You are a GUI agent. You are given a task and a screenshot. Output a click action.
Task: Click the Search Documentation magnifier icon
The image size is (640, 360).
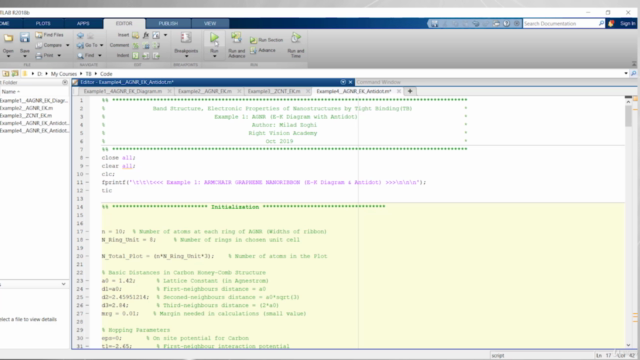tap(601, 24)
